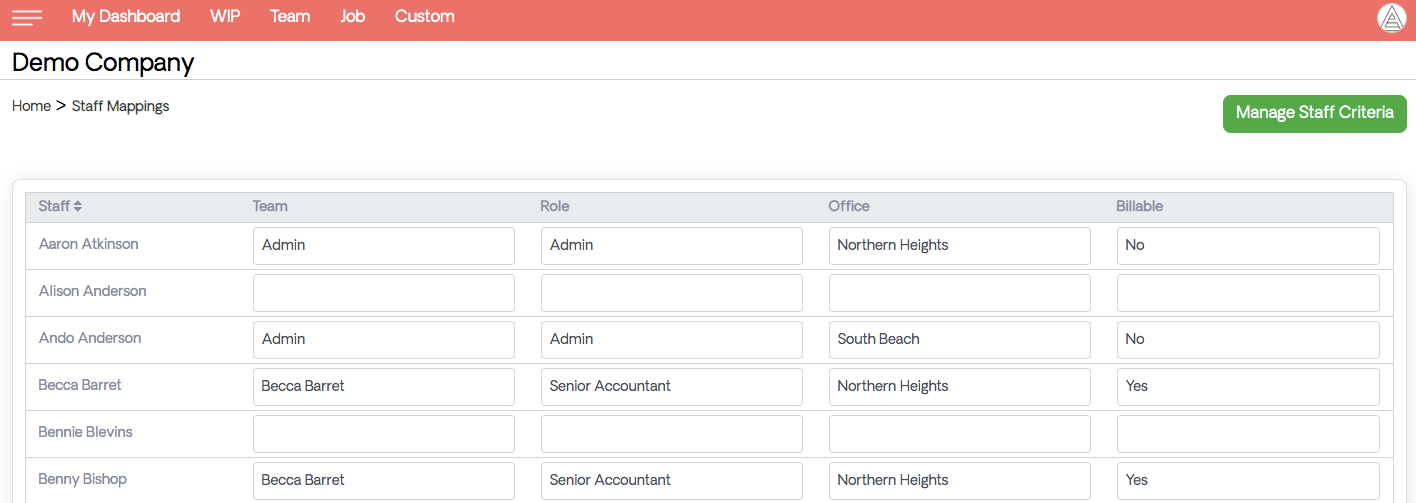Edit Role field for Ando Anderson
The image size is (1416, 503).
click(x=672, y=340)
